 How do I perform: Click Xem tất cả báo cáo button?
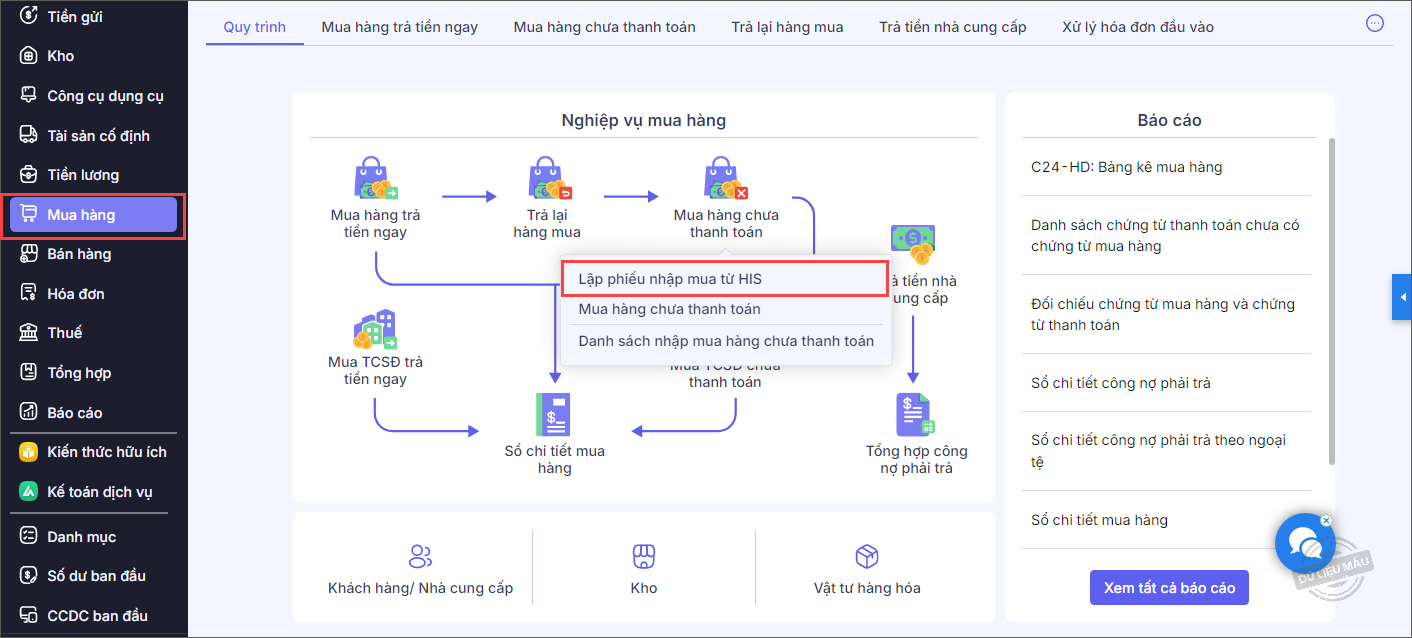[1169, 587]
